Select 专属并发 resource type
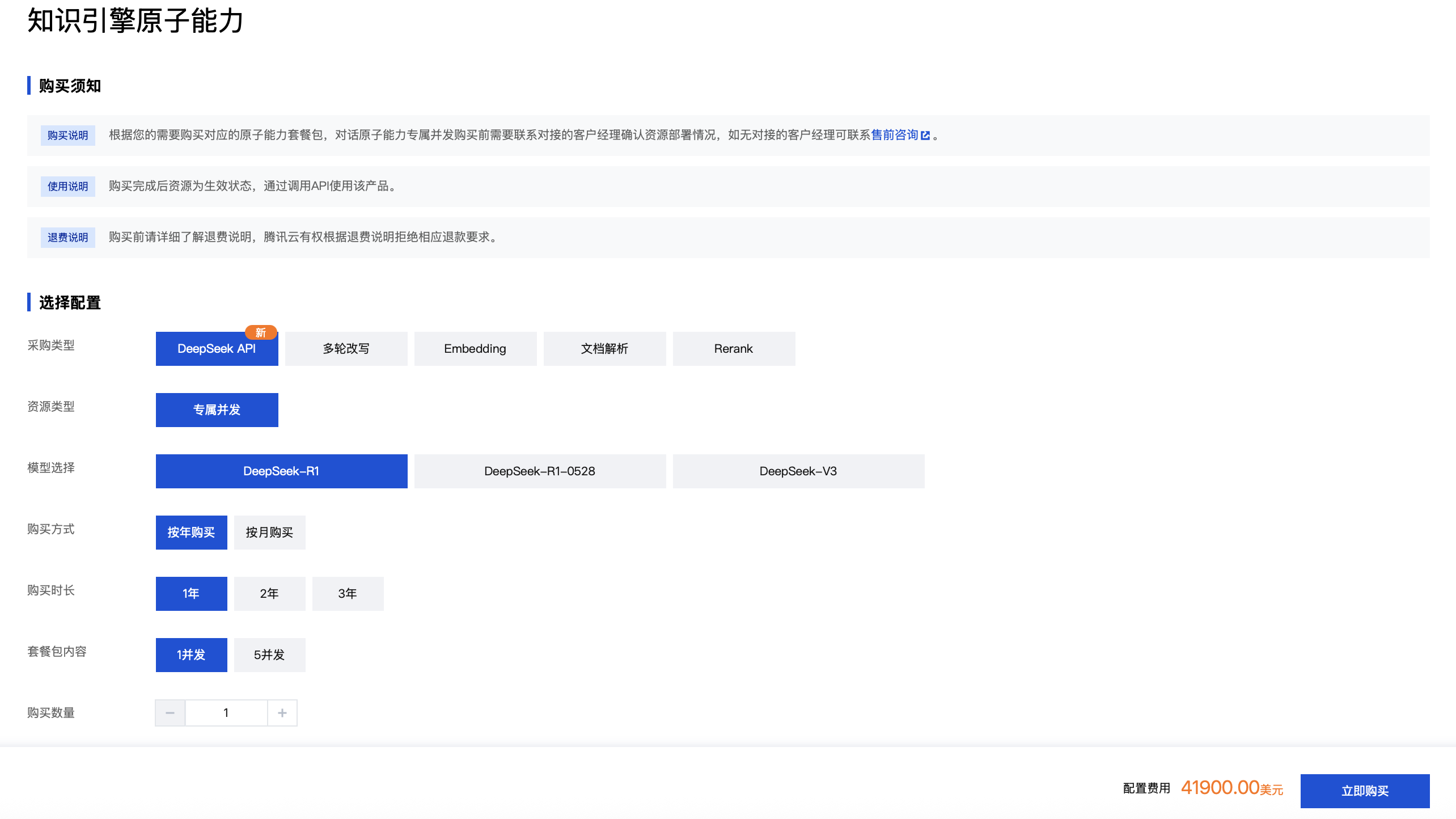 [x=217, y=410]
